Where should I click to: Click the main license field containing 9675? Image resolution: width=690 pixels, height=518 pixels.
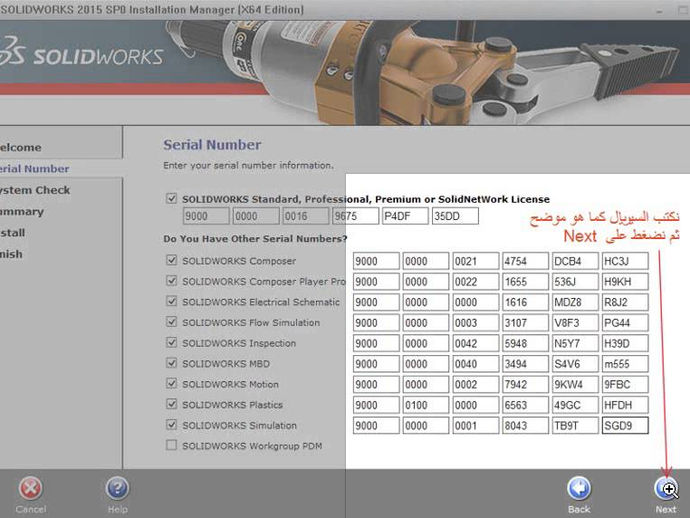[x=356, y=216]
